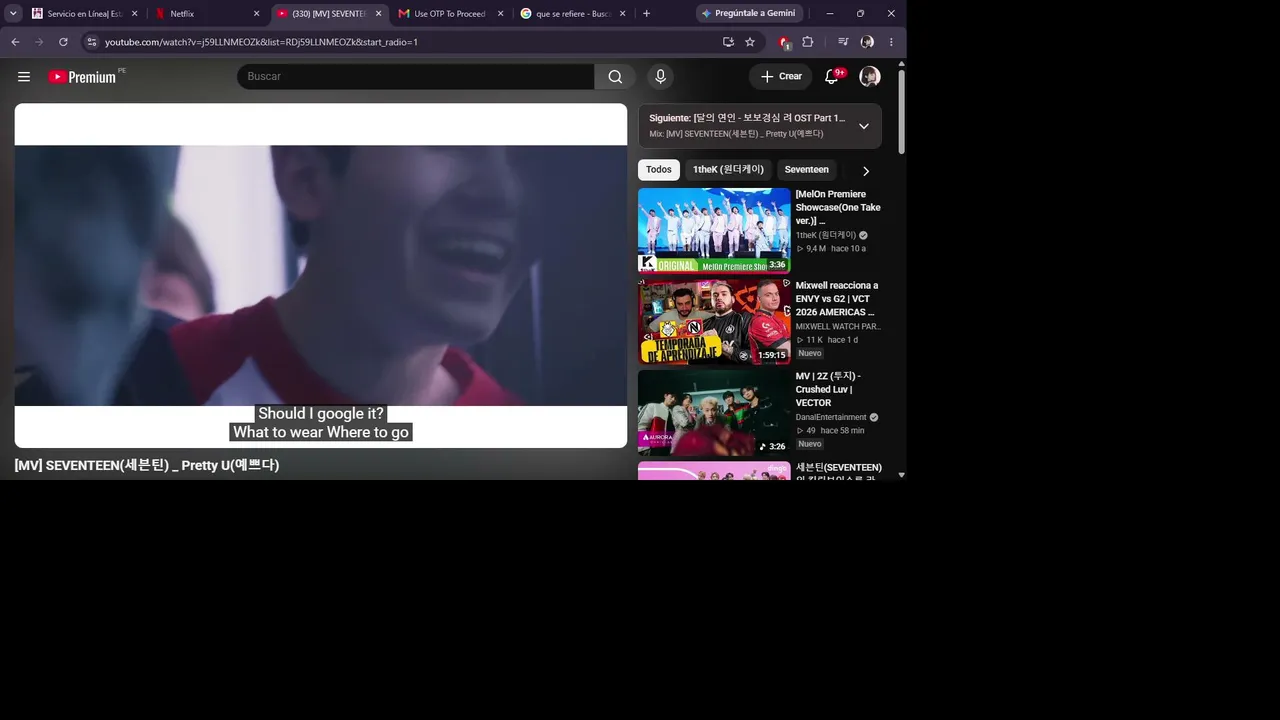Click the MelOn Premiere Showcase thumbnail
The image size is (1280, 720).
pos(714,231)
